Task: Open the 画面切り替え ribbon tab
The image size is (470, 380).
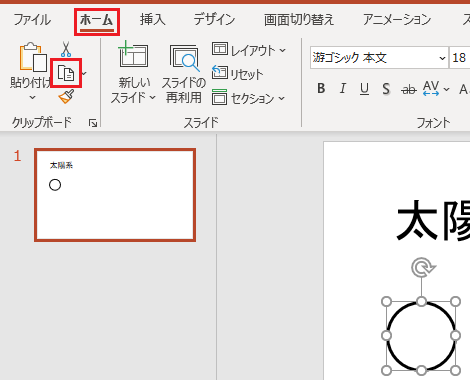Action: click(x=299, y=20)
